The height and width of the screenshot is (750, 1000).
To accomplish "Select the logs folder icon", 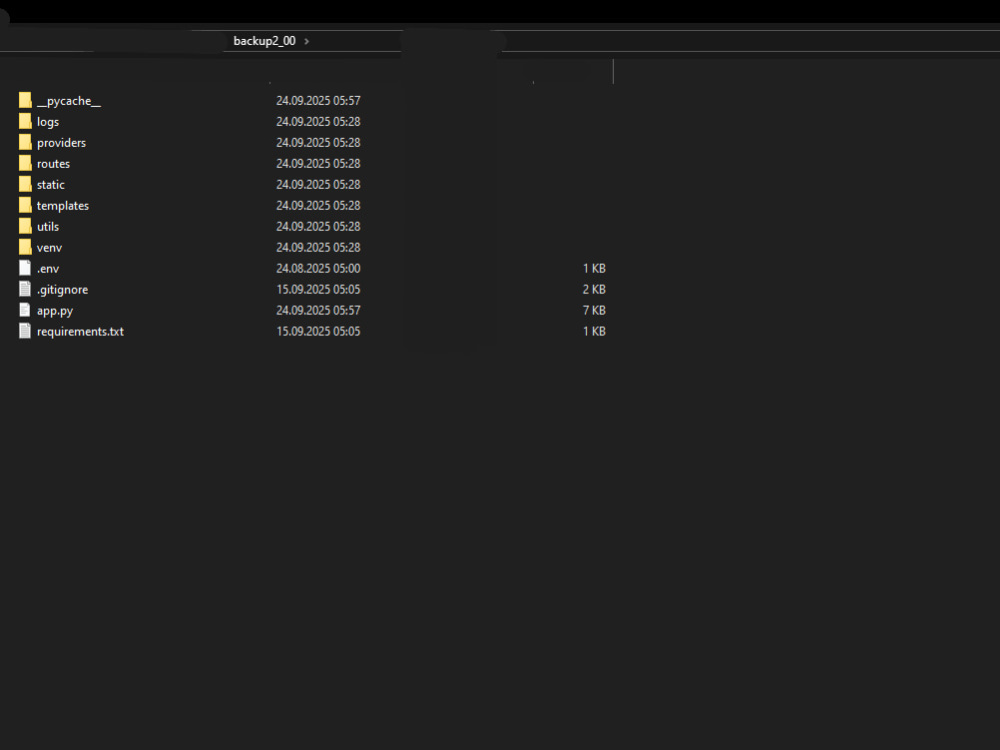I will pyautogui.click(x=25, y=121).
